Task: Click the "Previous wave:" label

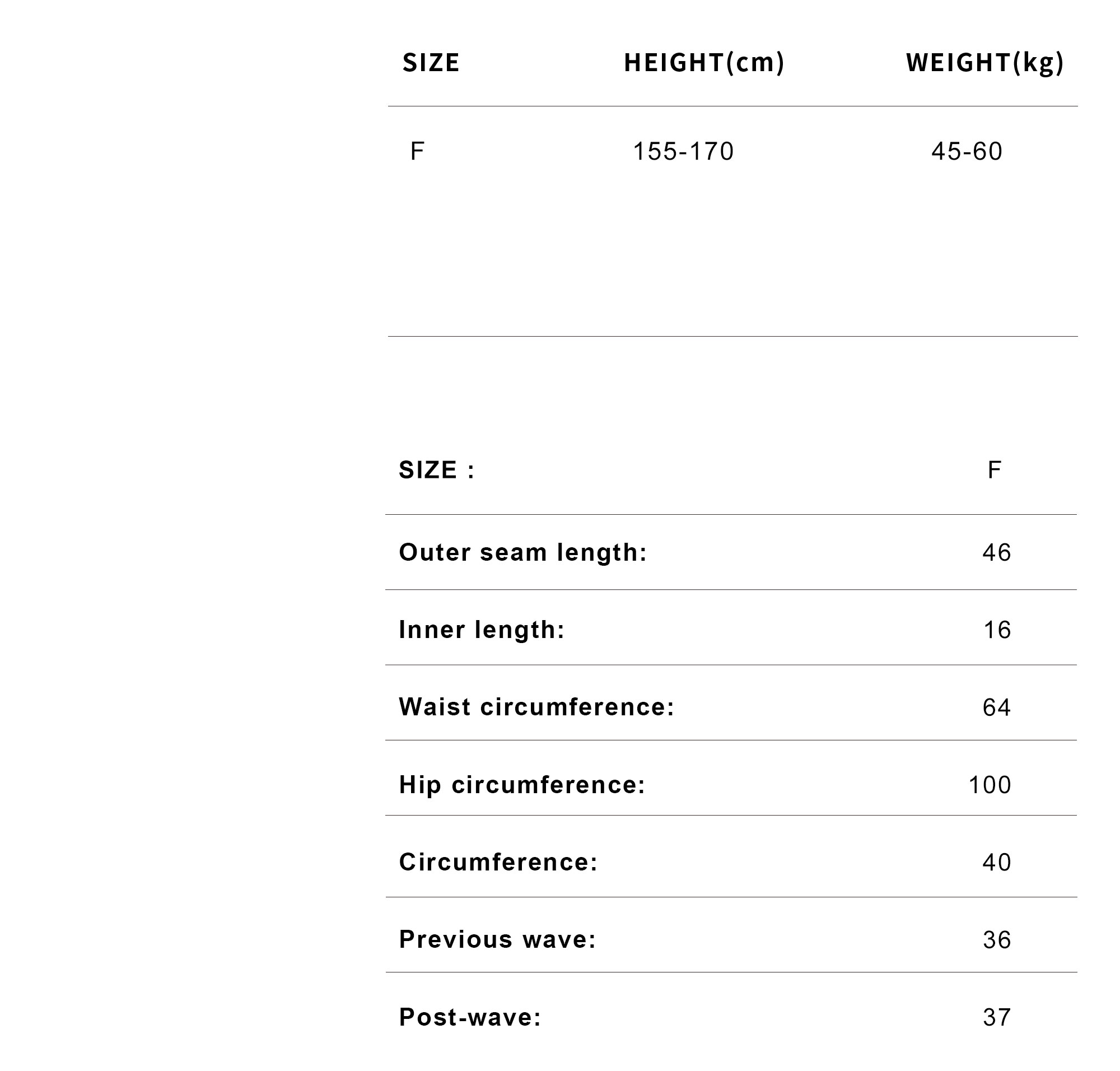Action: [497, 939]
